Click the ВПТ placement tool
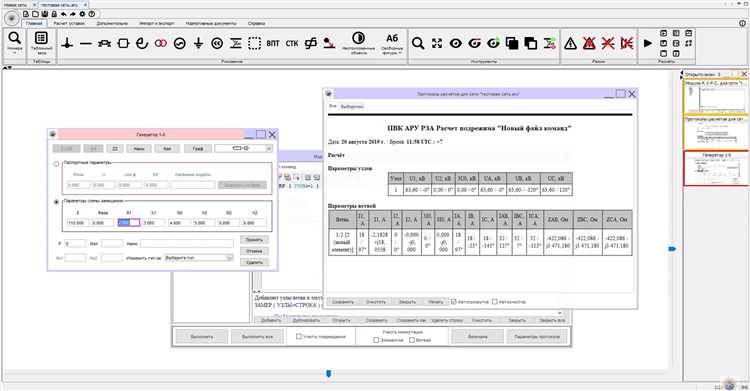 [x=273, y=44]
